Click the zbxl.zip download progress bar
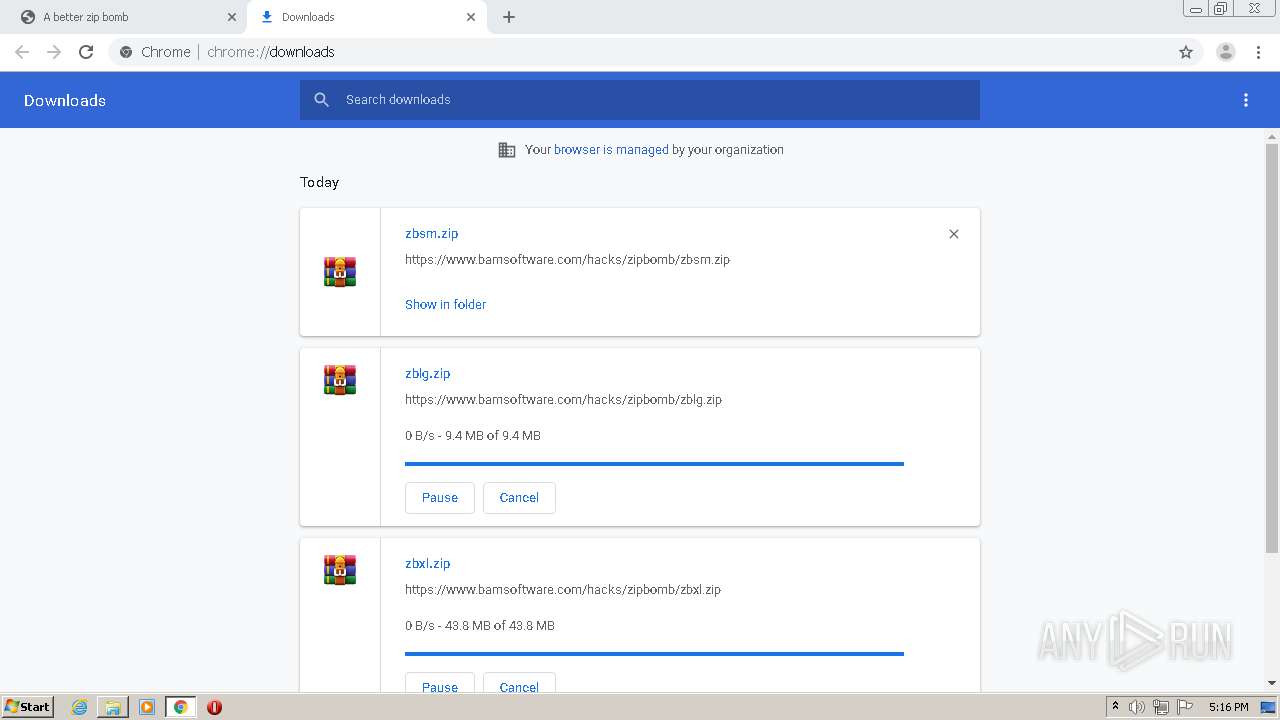 coord(654,654)
